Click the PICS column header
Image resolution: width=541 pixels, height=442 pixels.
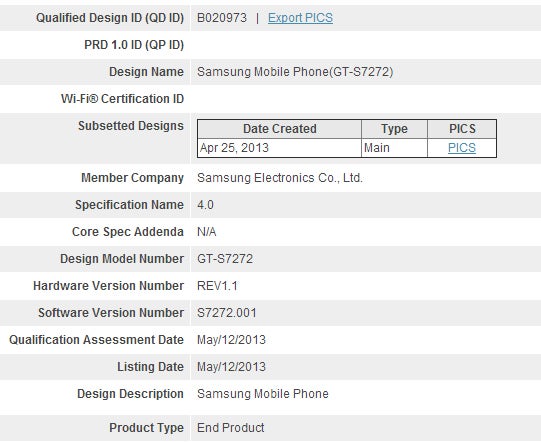[x=462, y=129]
